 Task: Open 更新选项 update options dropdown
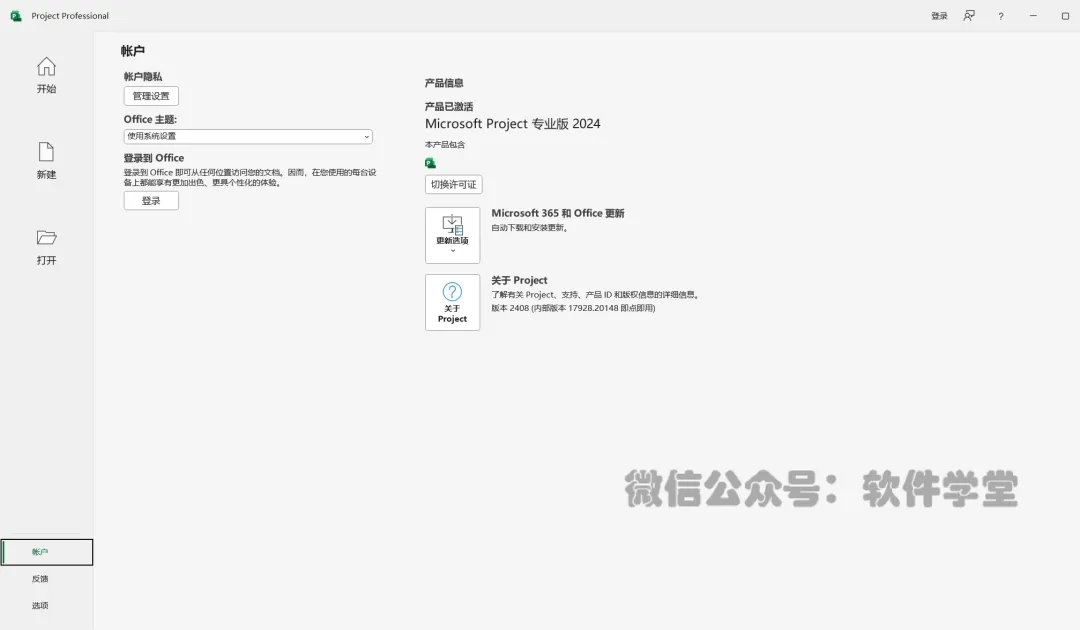coord(453,235)
